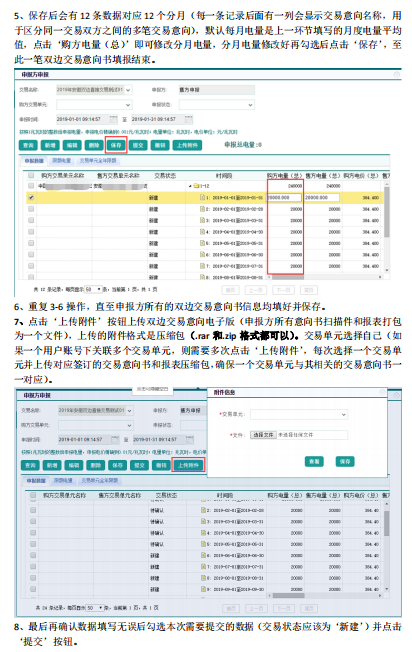
Task: Click the red-outlined 保存 button
Action: [x=116, y=145]
